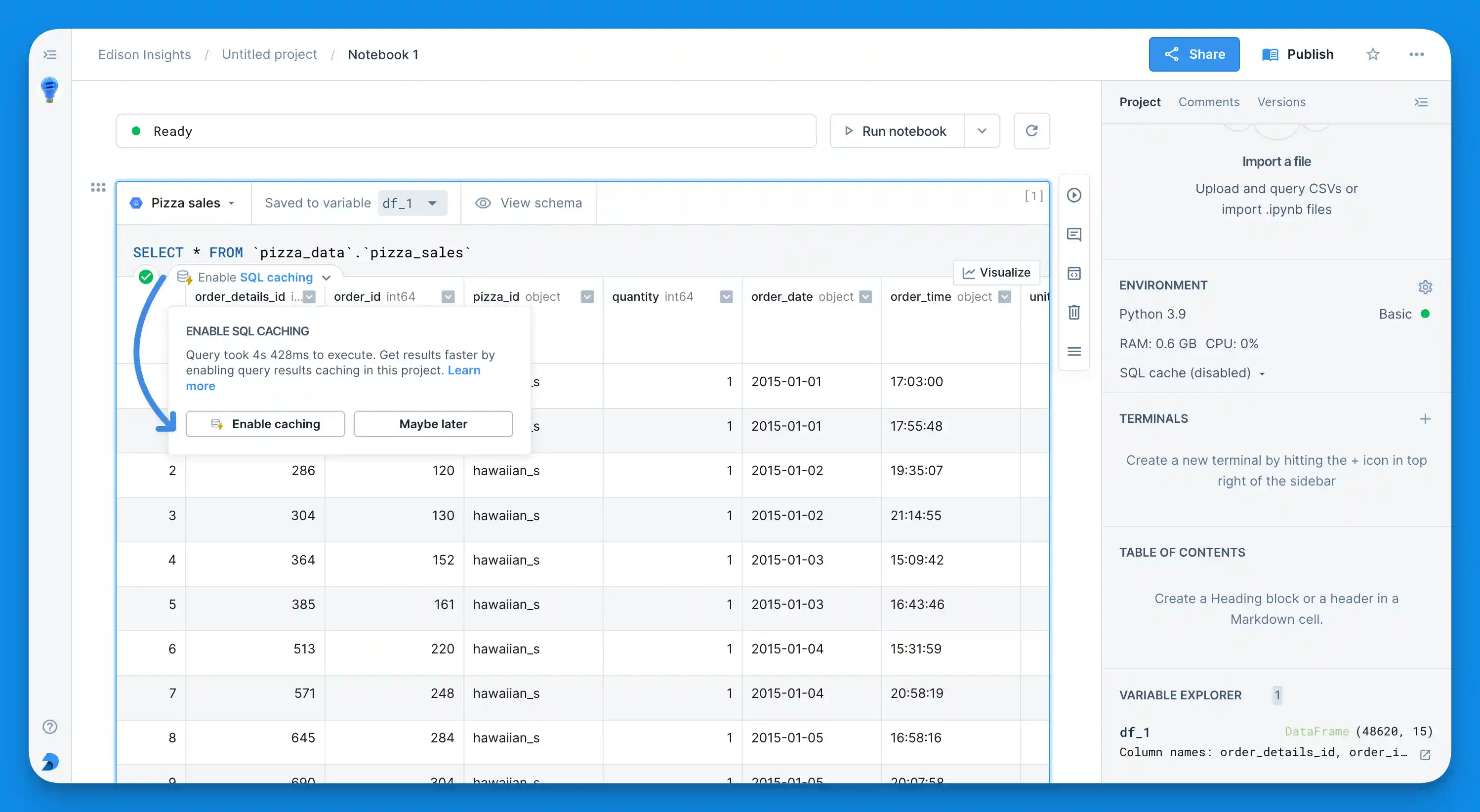Image resolution: width=1480 pixels, height=812 pixels.
Task: Open environment settings gear icon
Action: [x=1425, y=286]
